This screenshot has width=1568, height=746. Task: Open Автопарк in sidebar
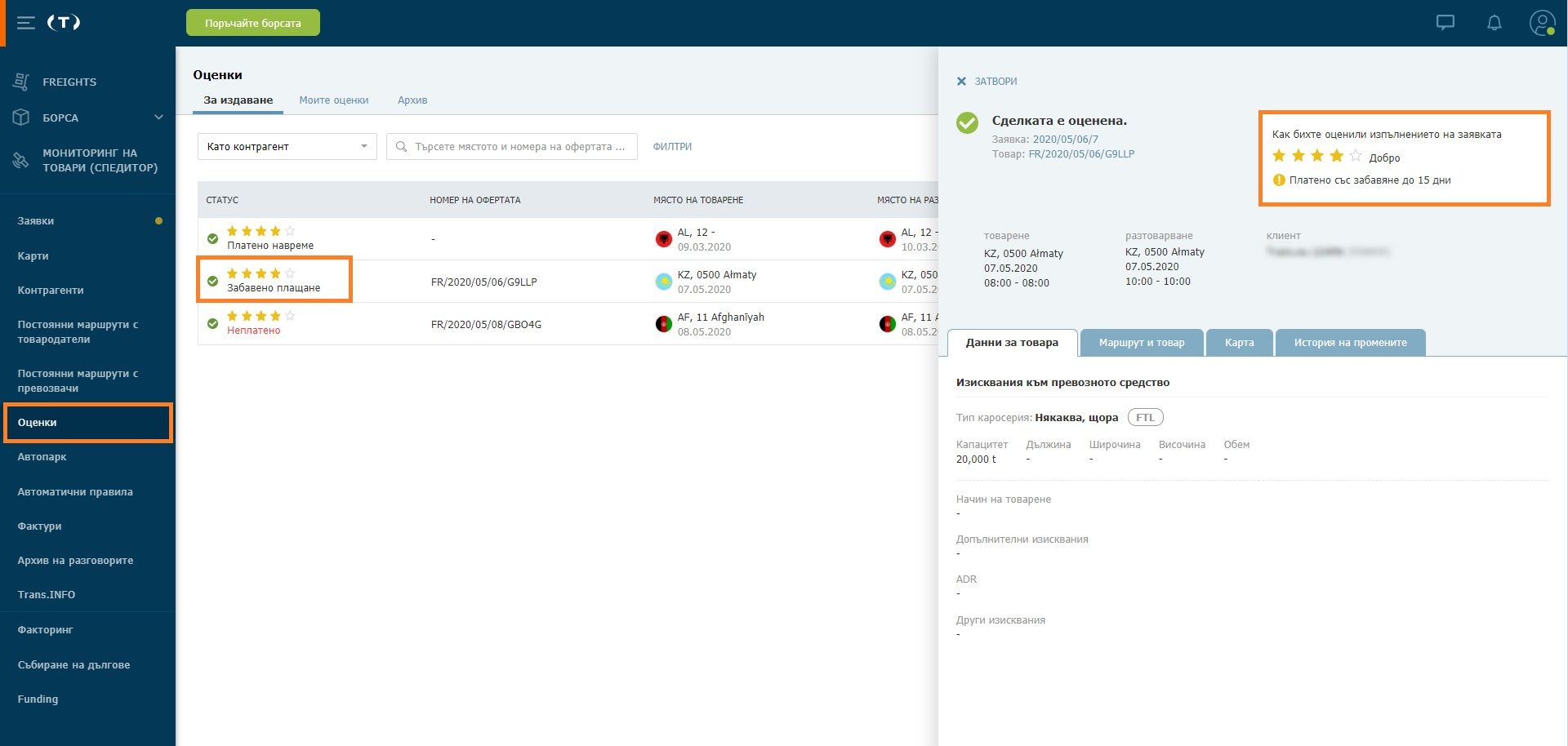pos(42,457)
